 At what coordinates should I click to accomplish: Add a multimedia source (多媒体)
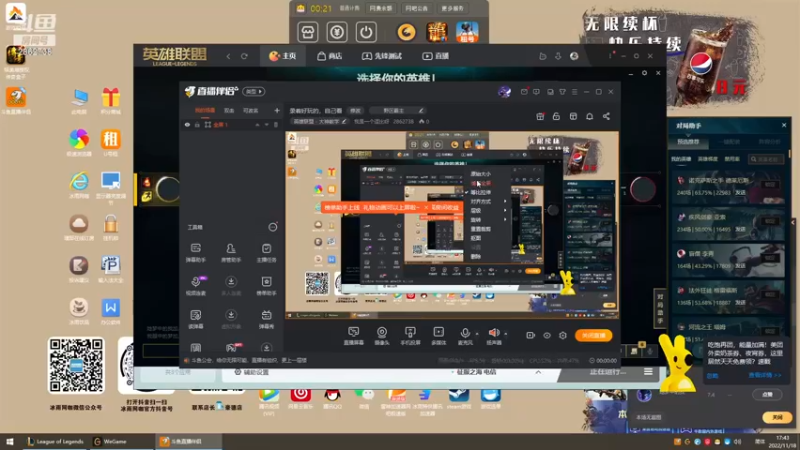click(x=439, y=336)
